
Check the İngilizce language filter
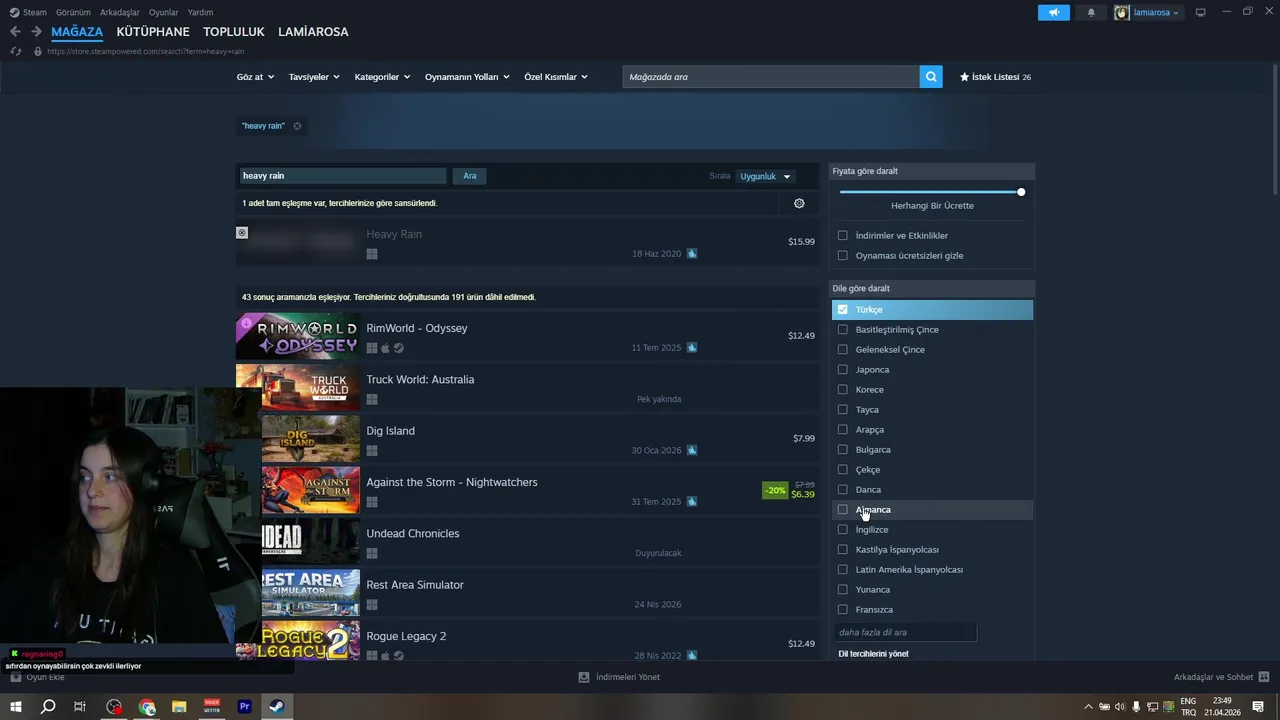point(843,530)
